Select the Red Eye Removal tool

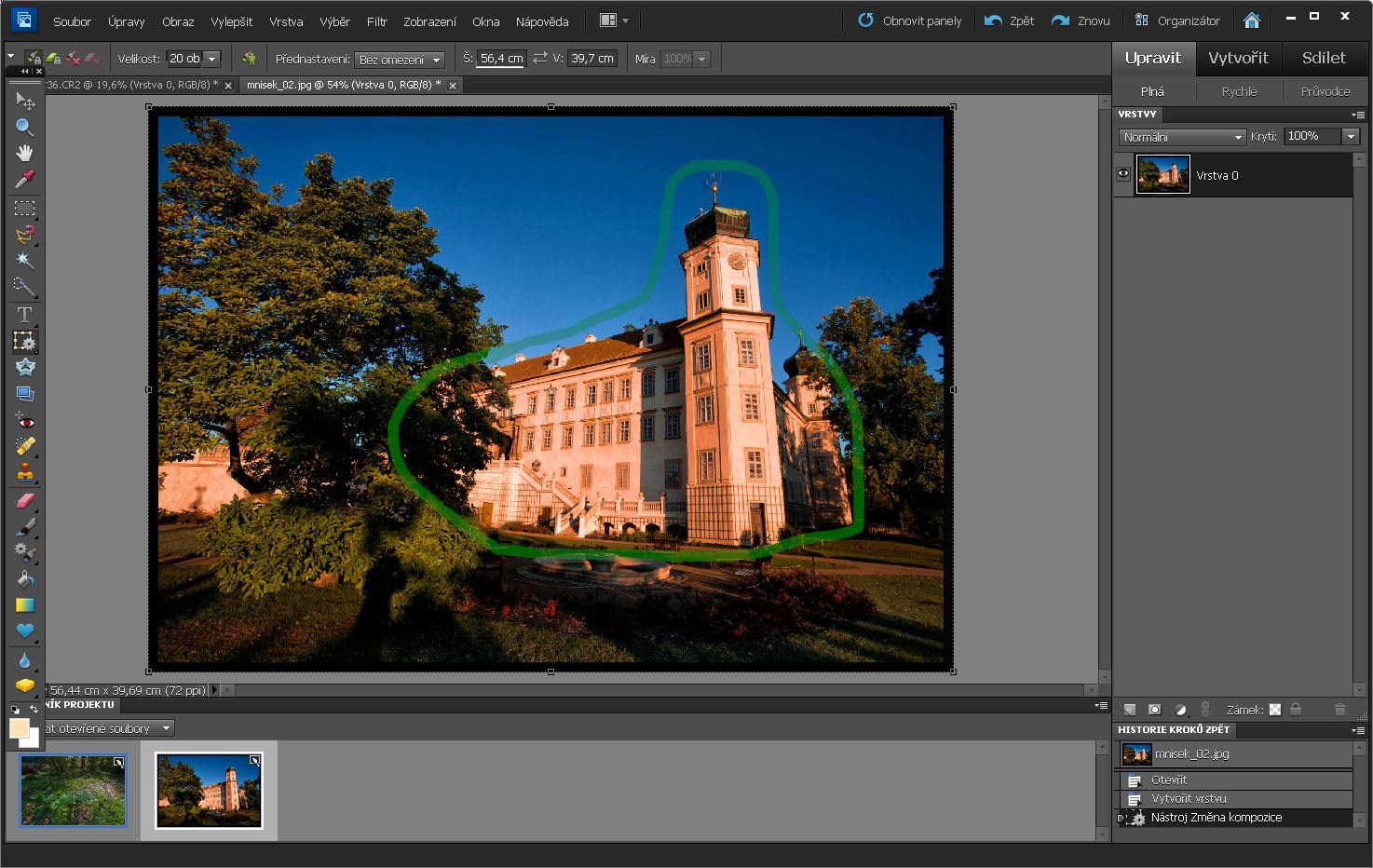point(24,420)
